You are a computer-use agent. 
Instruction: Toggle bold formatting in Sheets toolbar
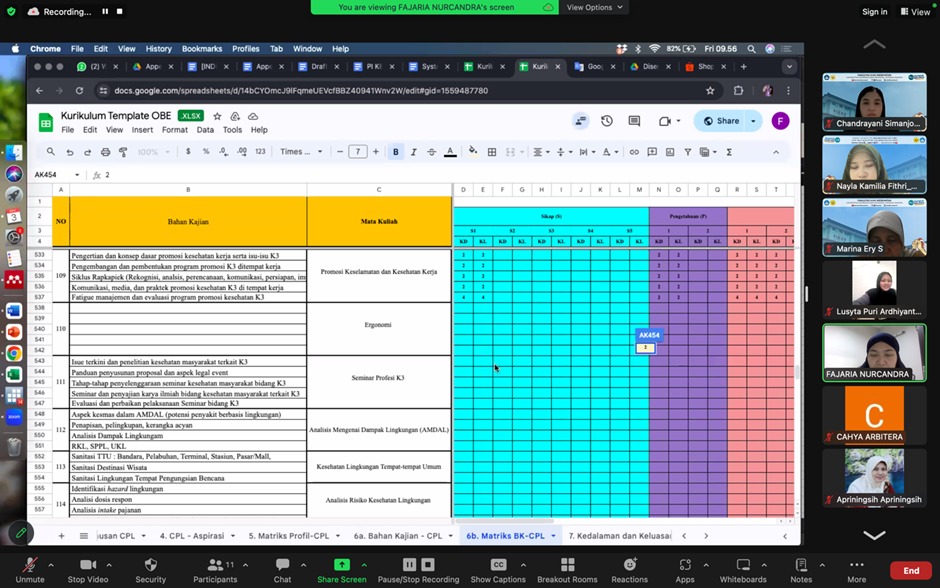(396, 152)
